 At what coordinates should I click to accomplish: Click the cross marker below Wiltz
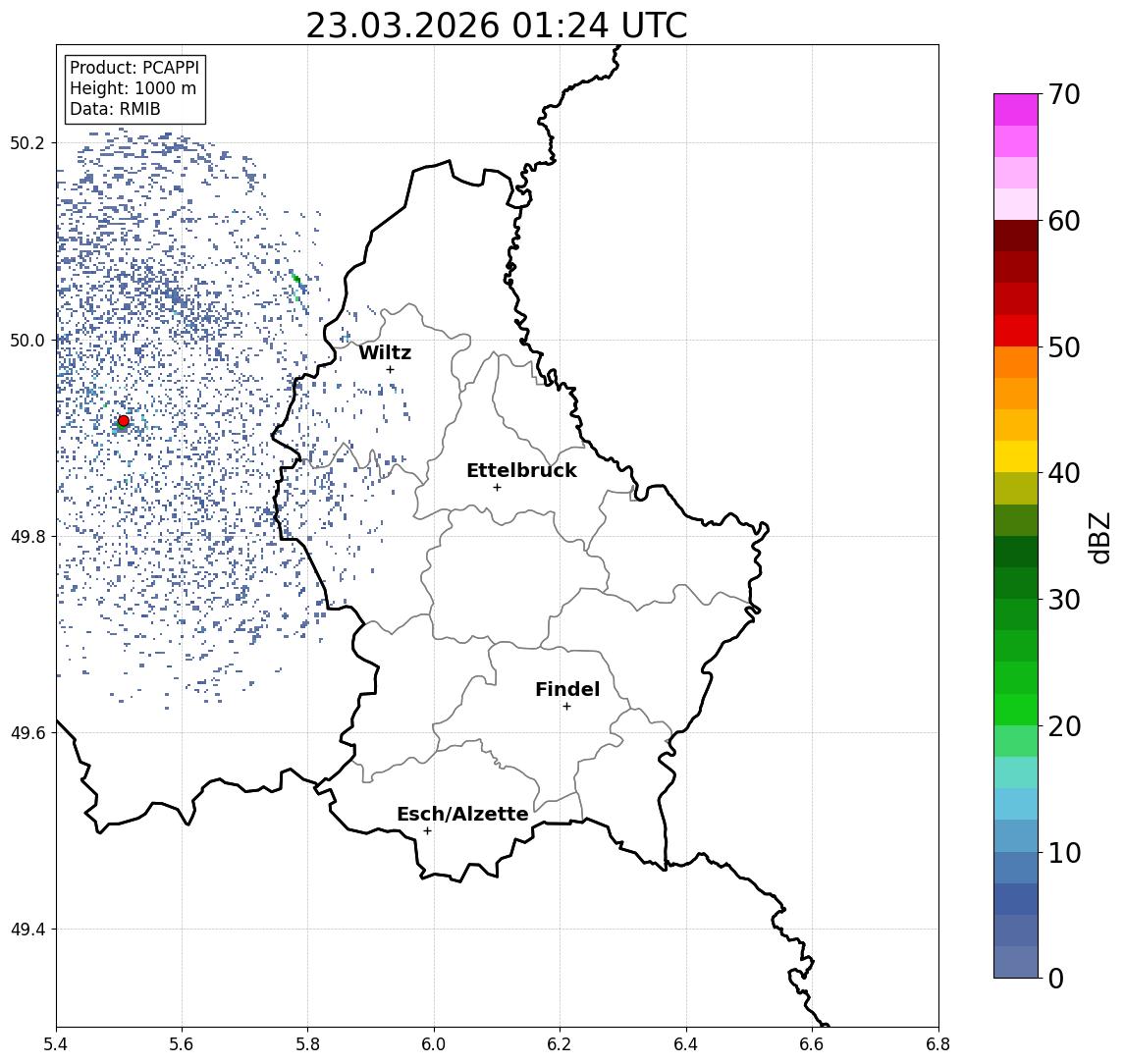point(390,369)
